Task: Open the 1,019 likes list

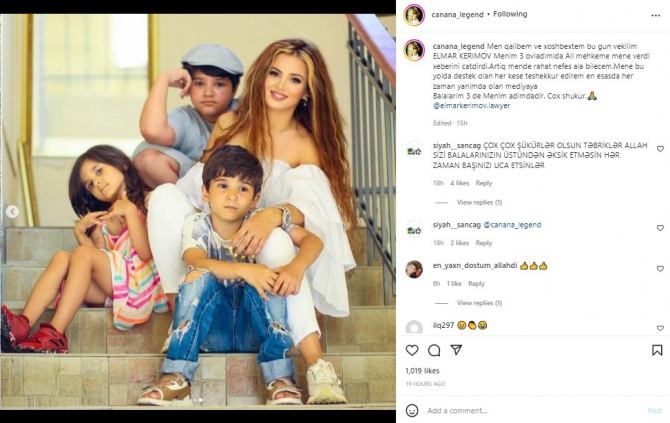Action: 422,371
